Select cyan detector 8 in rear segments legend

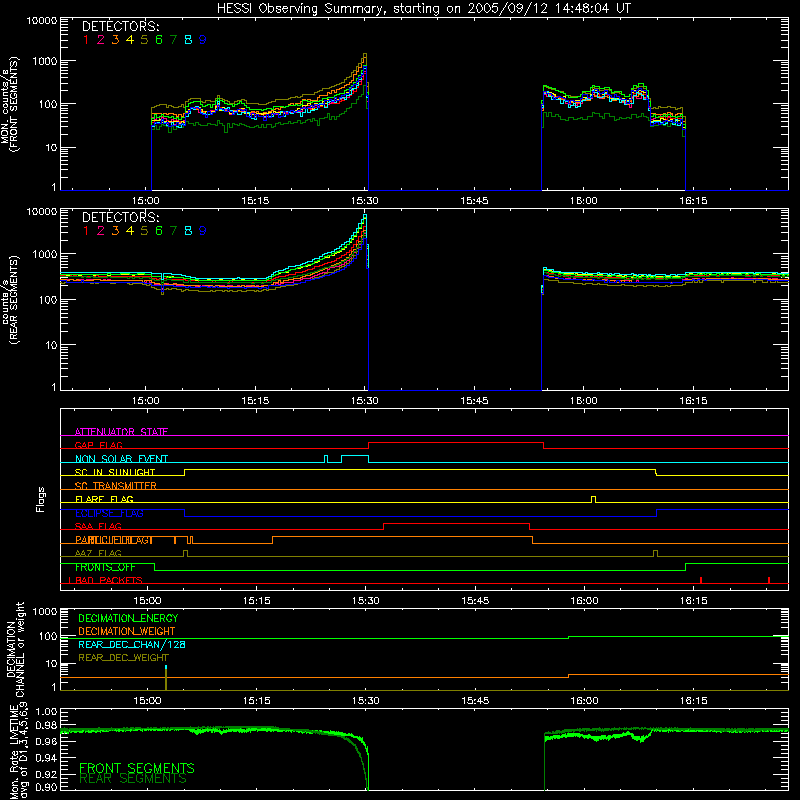pyautogui.click(x=188, y=231)
